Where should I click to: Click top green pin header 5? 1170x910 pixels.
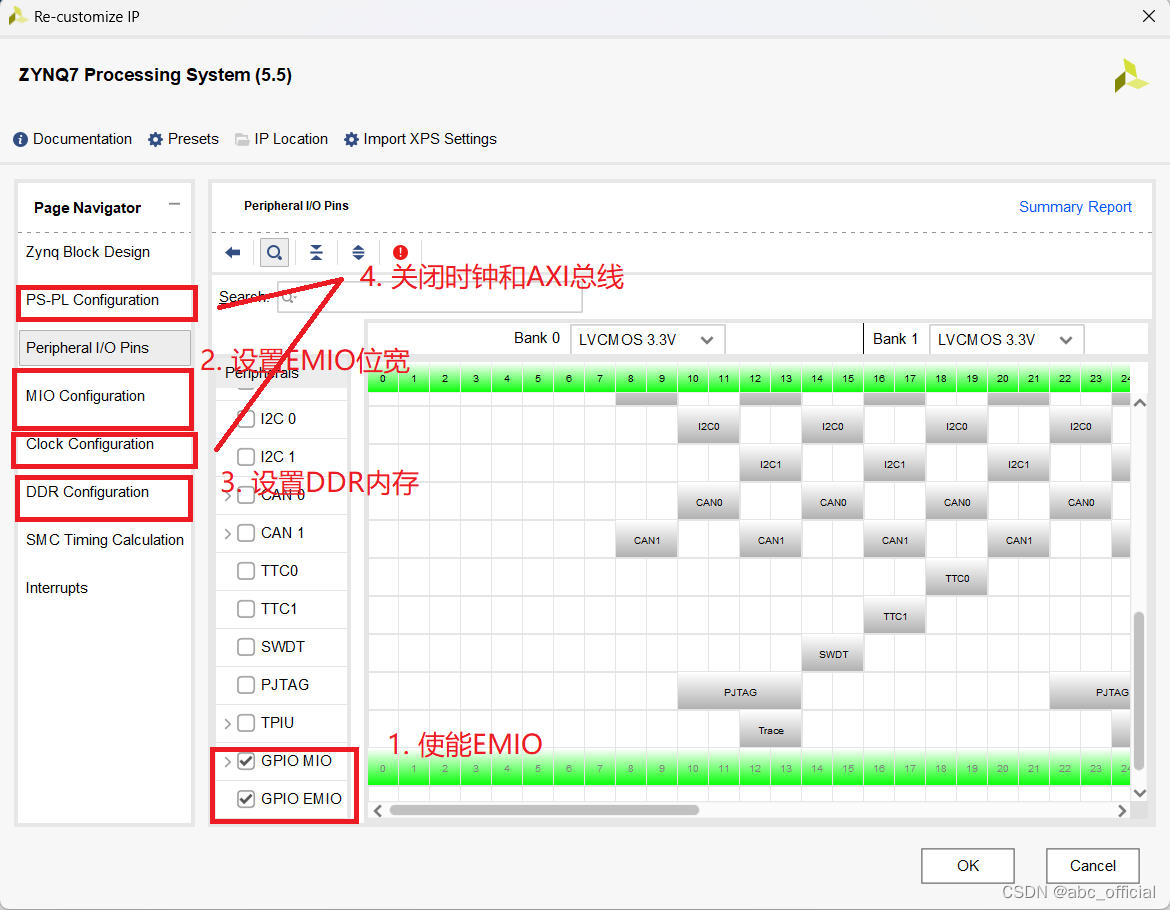click(x=538, y=378)
